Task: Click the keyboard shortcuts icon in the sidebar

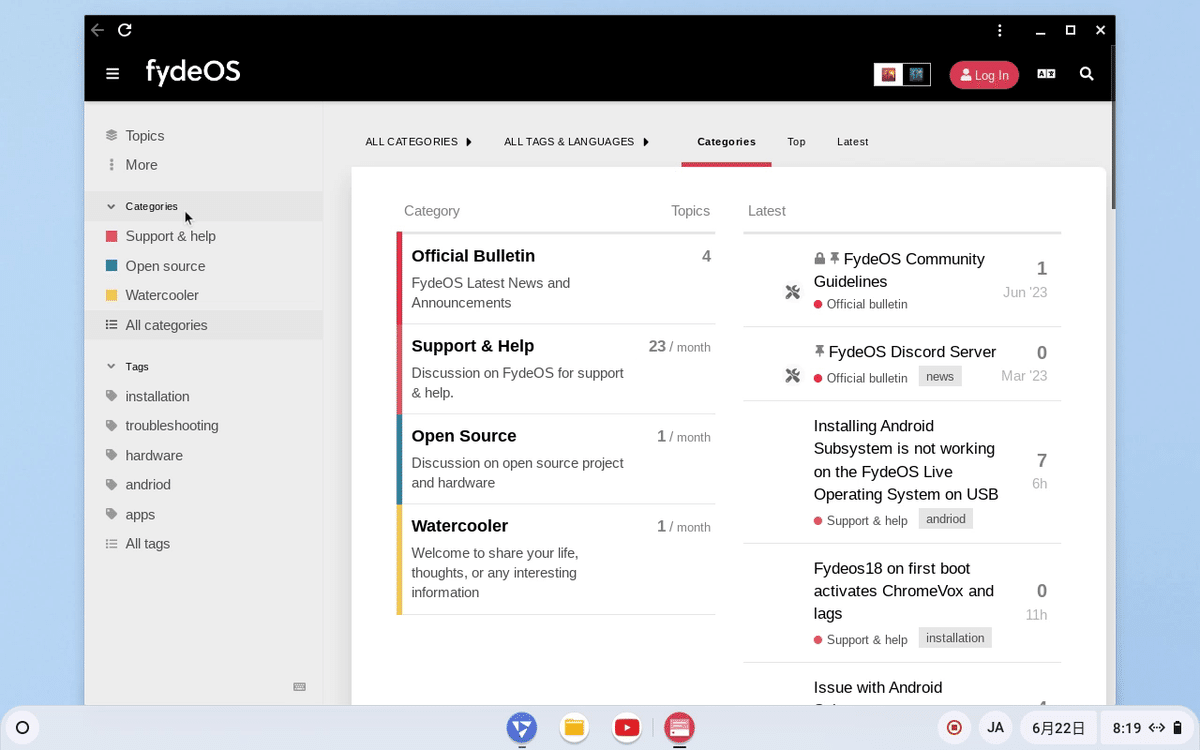Action: [299, 687]
